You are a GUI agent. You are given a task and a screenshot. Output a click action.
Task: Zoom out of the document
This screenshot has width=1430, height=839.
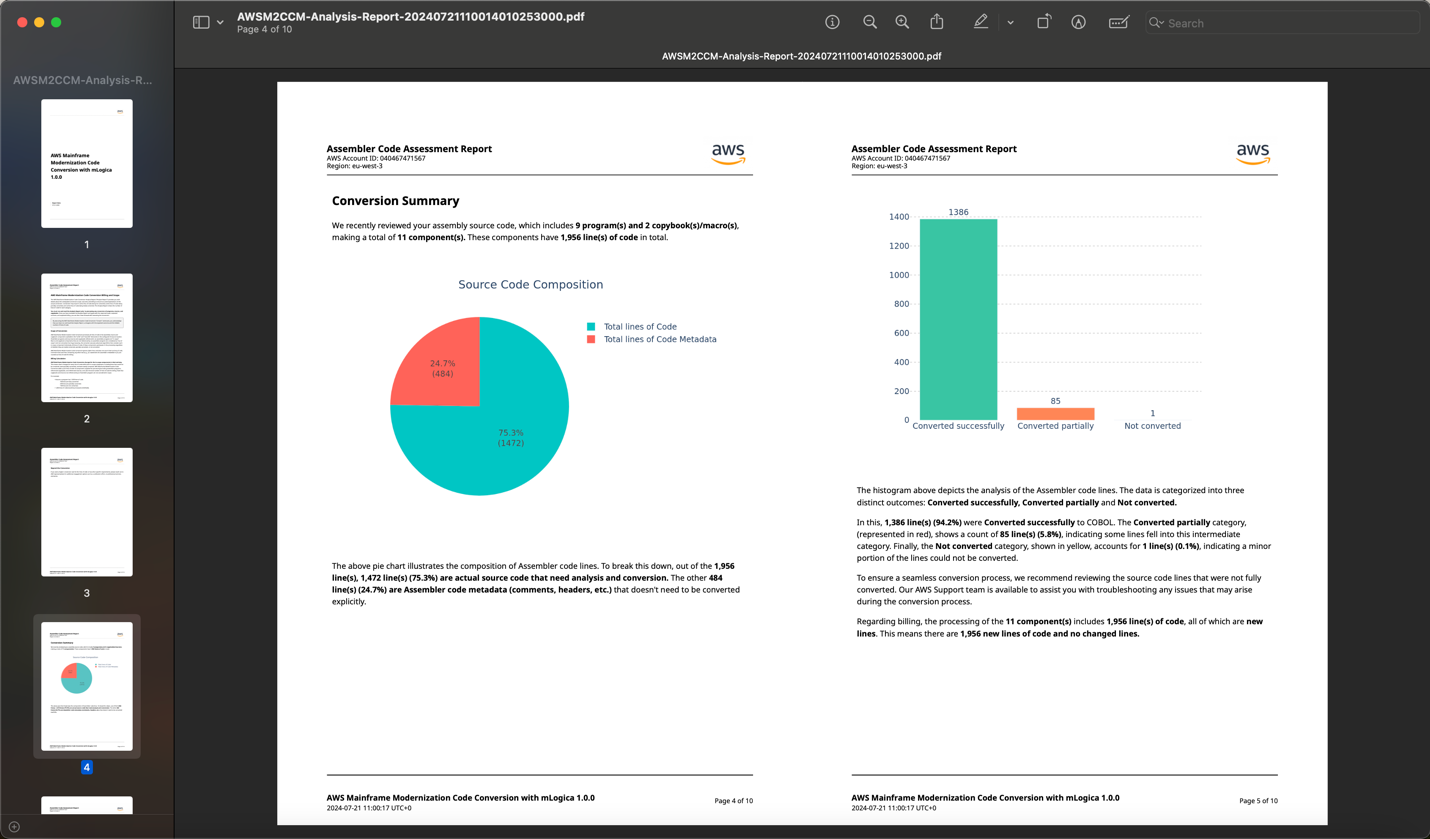869,22
